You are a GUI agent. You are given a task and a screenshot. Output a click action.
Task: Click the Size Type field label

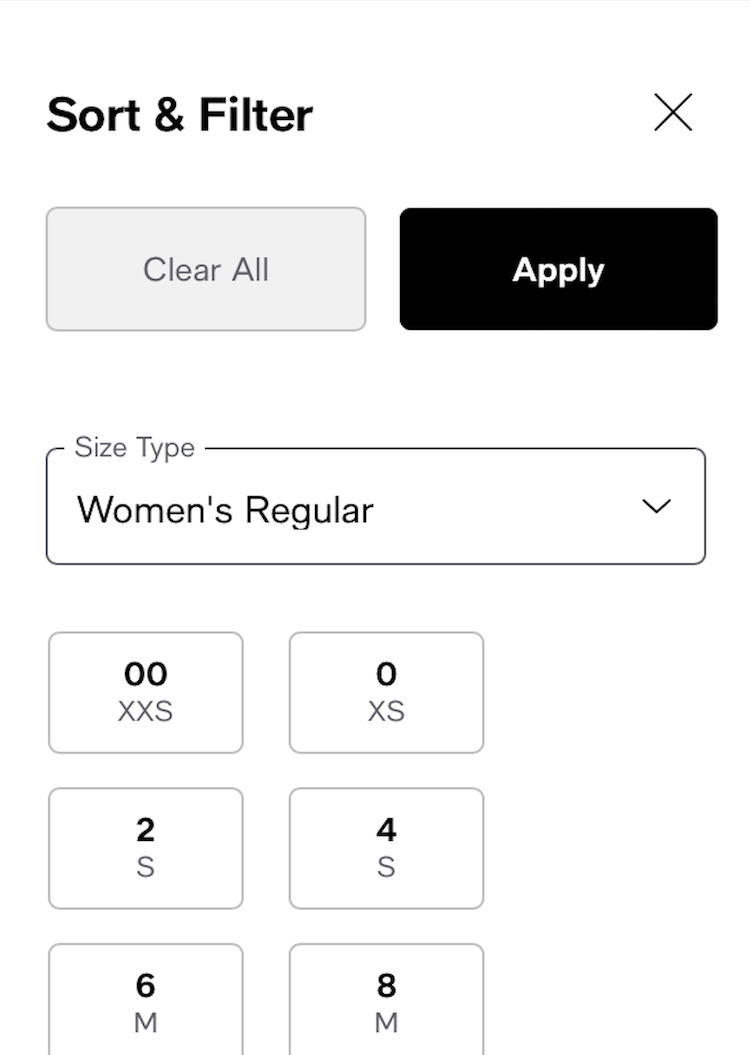[x=135, y=447]
